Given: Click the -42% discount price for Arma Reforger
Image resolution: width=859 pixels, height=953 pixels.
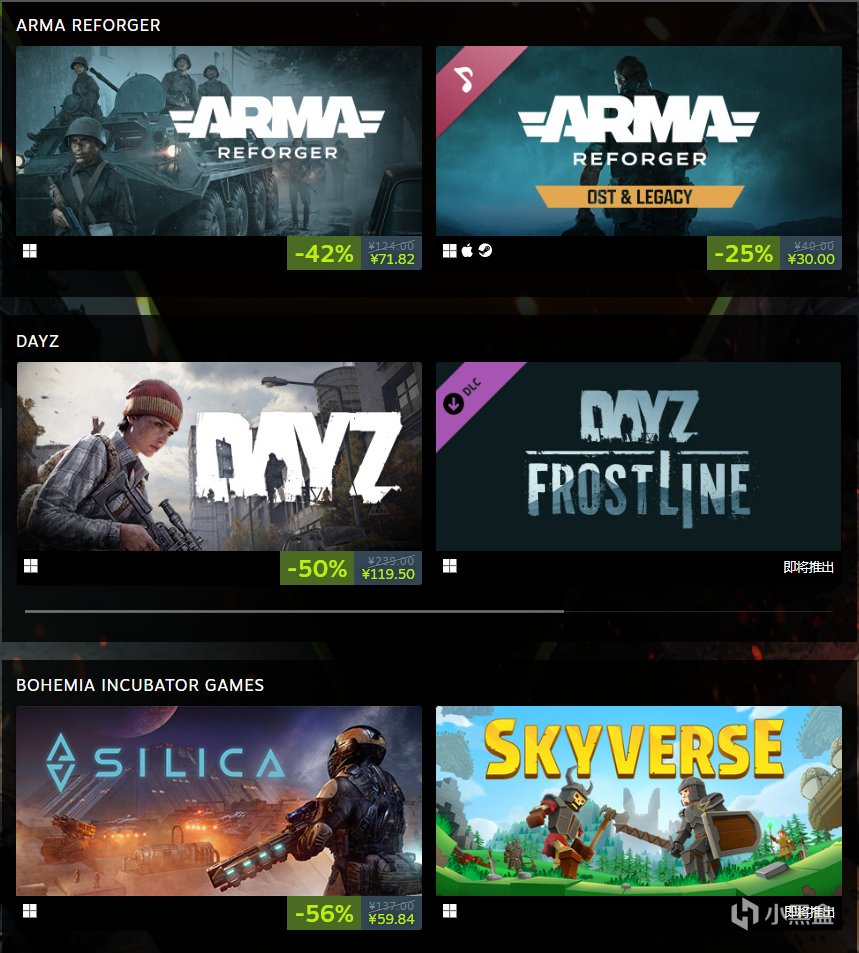Looking at the screenshot, I should 354,253.
